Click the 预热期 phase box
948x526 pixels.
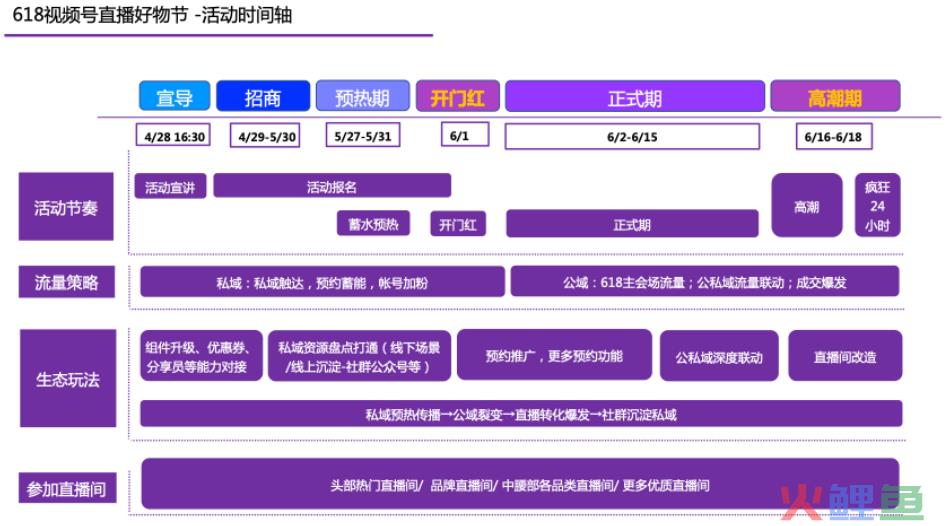tap(363, 96)
